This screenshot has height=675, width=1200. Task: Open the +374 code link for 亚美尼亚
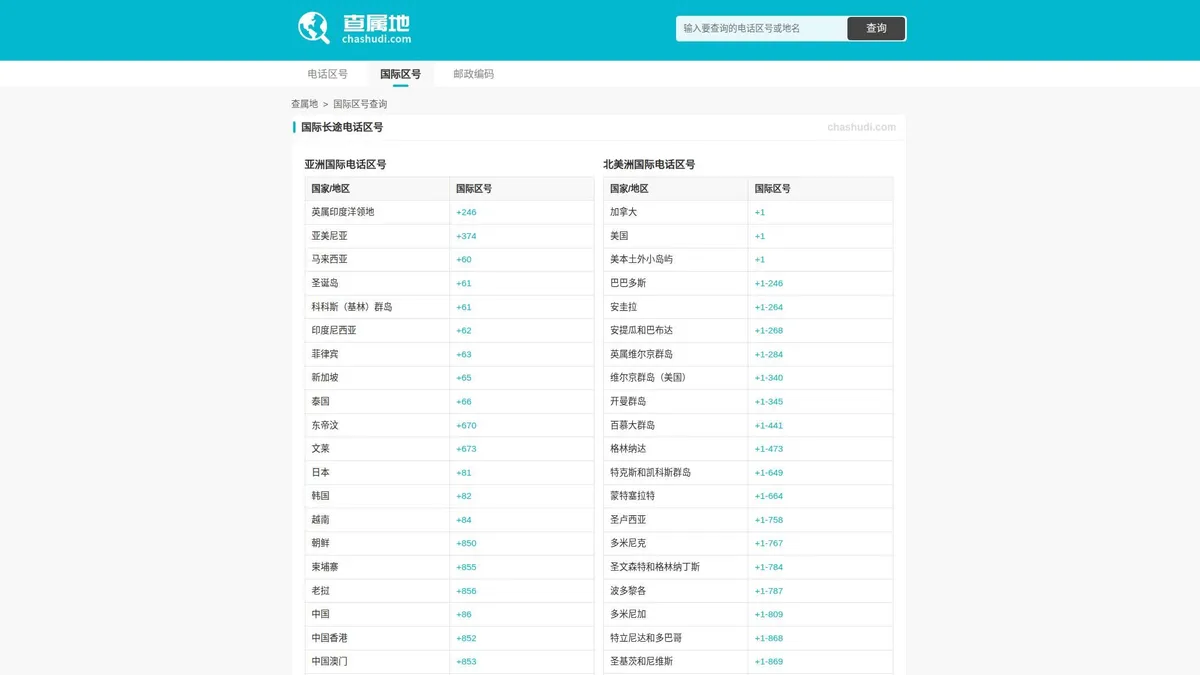point(466,236)
